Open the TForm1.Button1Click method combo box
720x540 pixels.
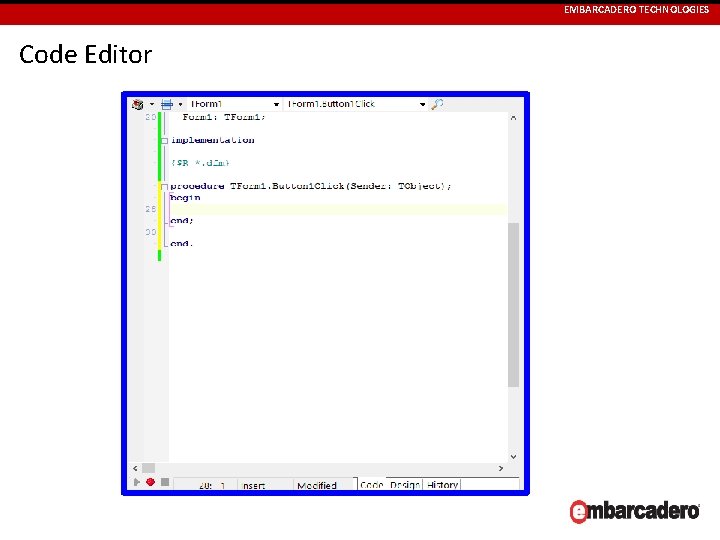click(x=355, y=104)
